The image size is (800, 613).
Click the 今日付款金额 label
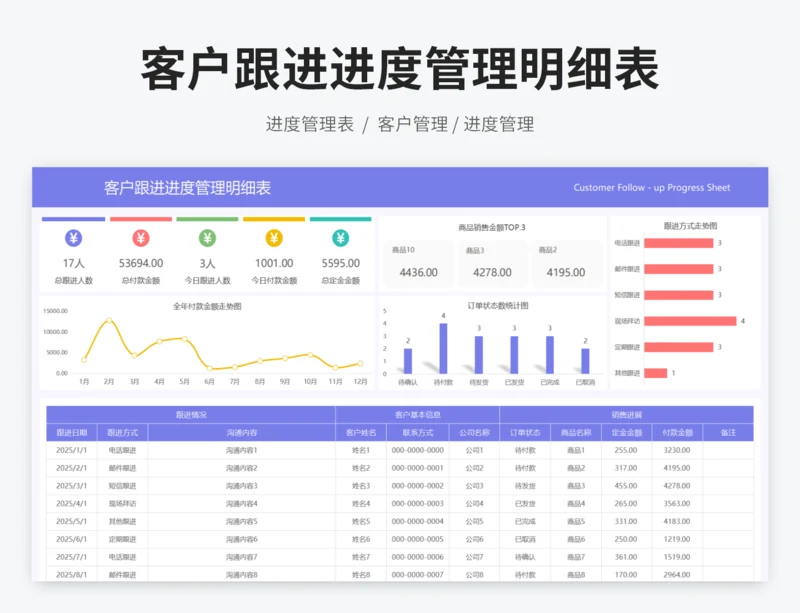pos(274,280)
